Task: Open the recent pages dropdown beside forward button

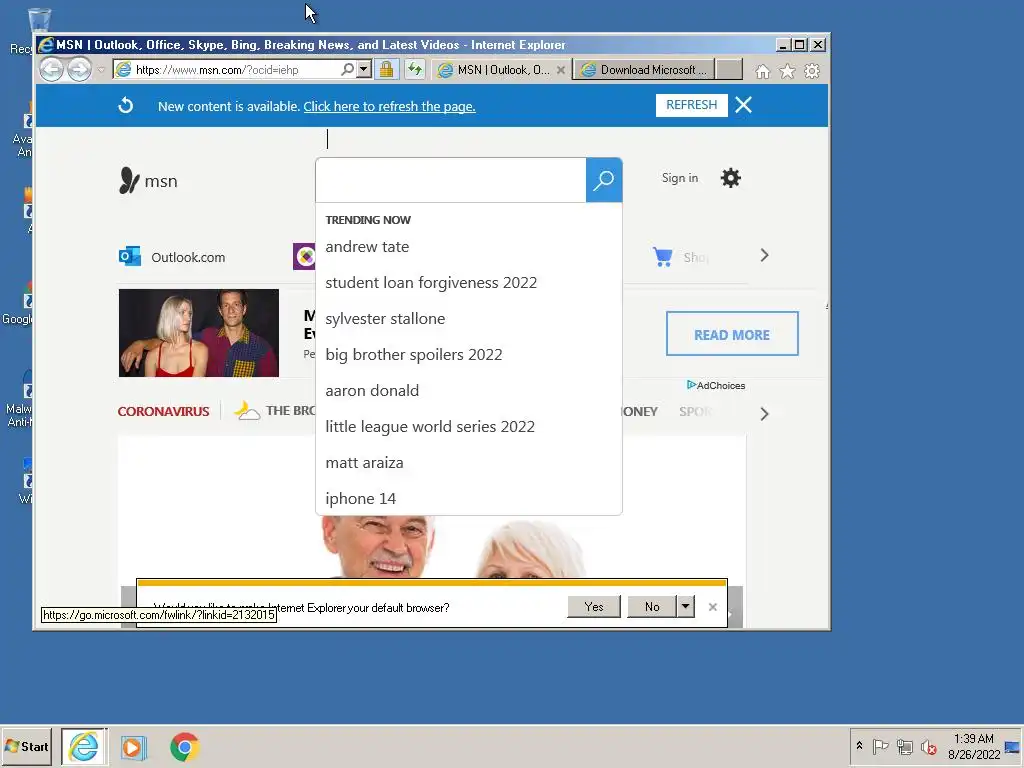Action: coord(101,70)
